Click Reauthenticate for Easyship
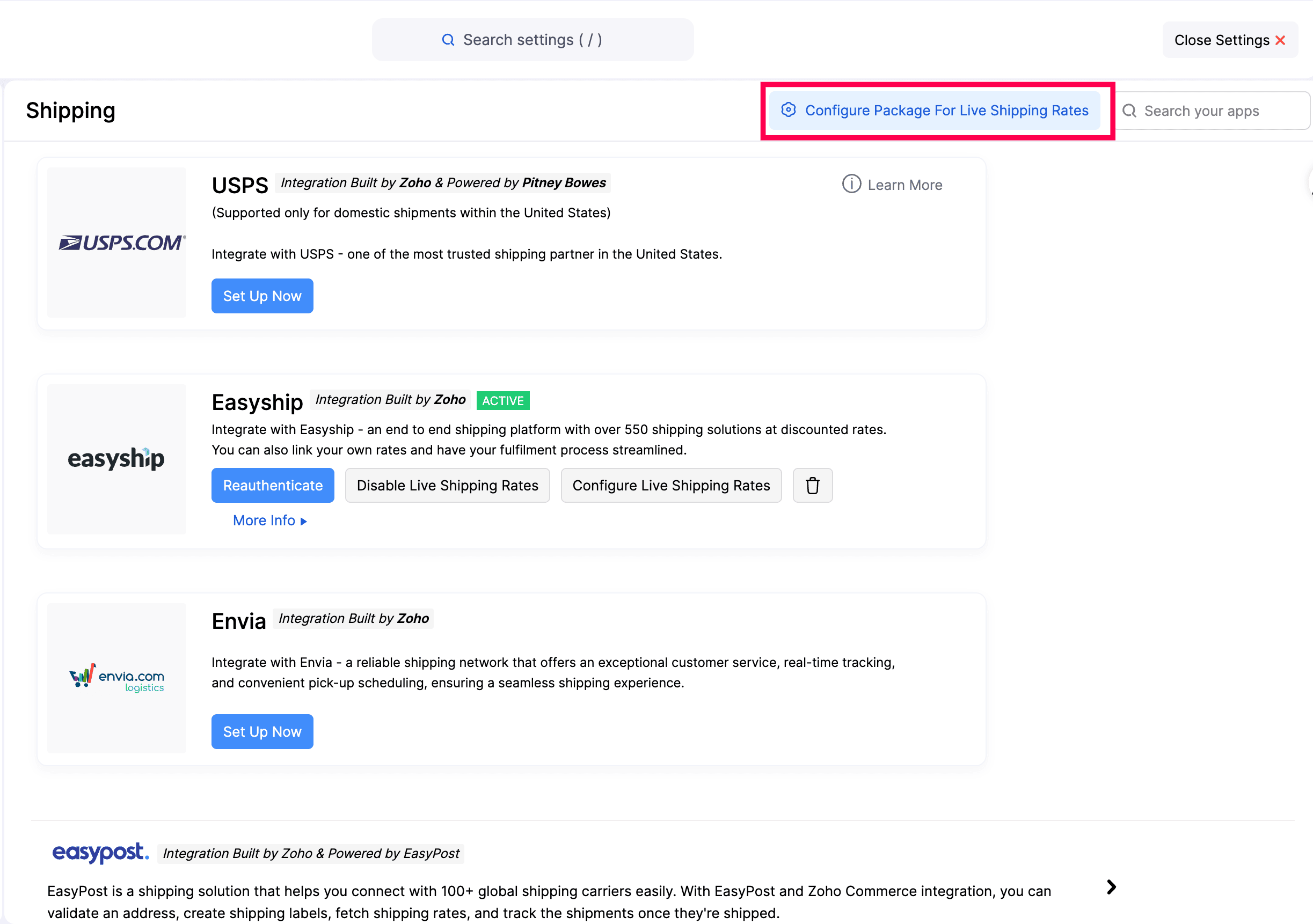Viewport: 1313px width, 924px height. (x=273, y=485)
